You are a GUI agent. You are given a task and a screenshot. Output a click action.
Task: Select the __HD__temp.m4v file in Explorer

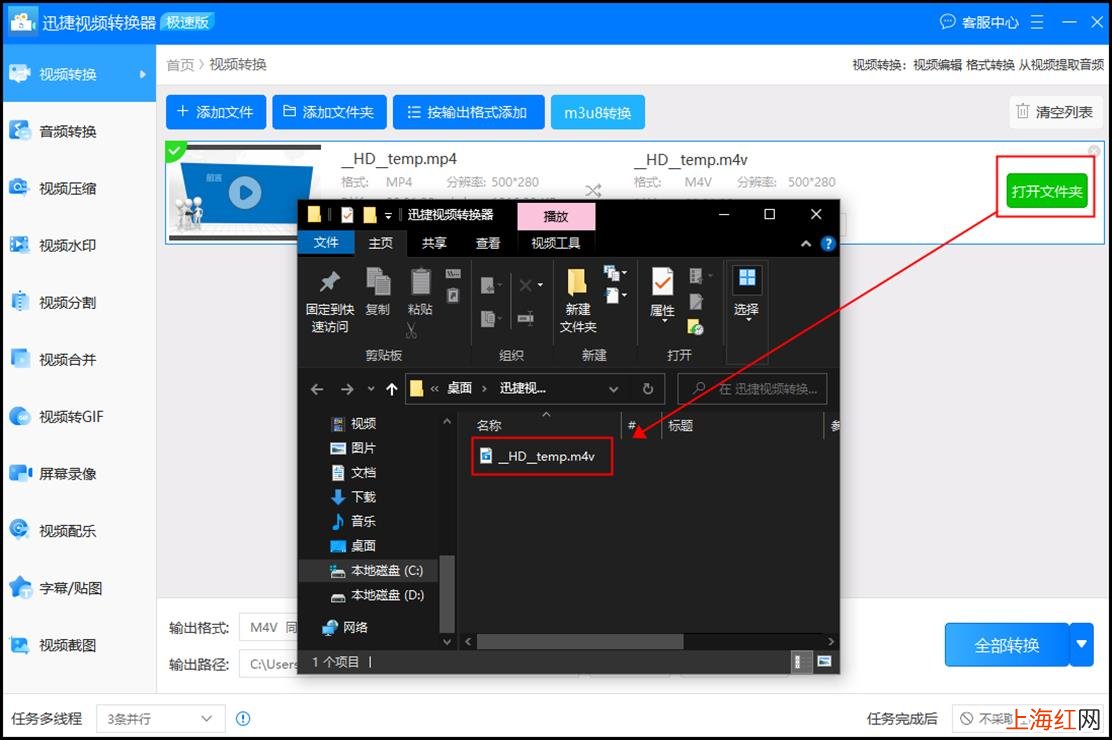(545, 456)
